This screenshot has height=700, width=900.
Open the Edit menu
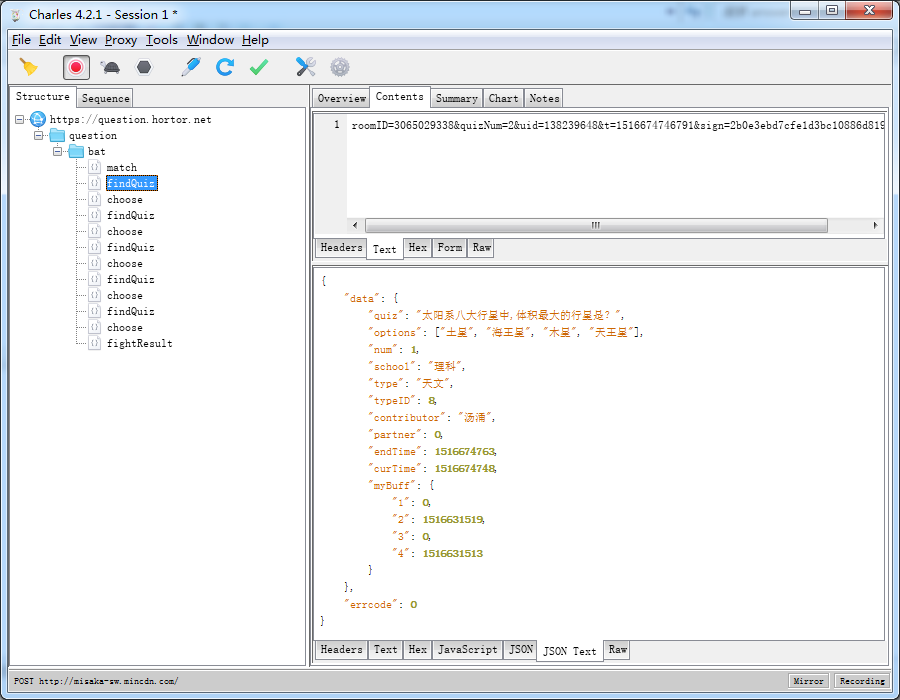[50, 40]
